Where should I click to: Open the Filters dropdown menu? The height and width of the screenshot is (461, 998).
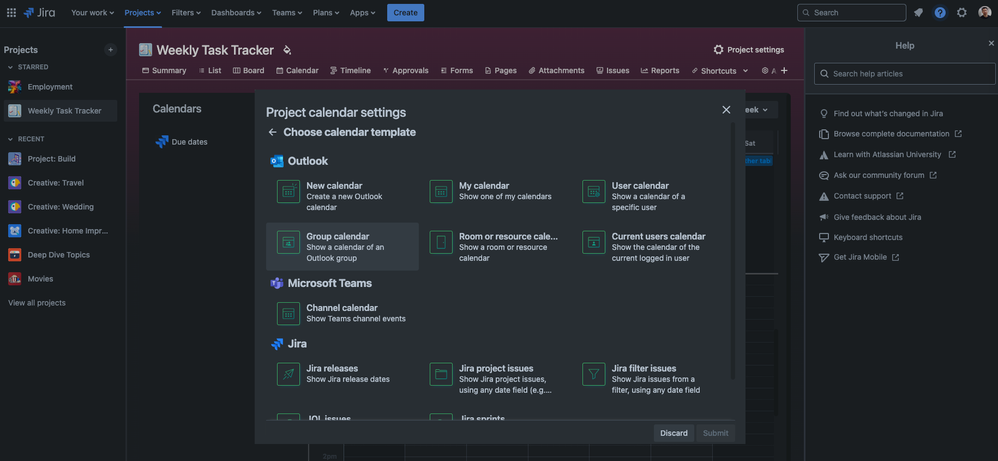(186, 13)
